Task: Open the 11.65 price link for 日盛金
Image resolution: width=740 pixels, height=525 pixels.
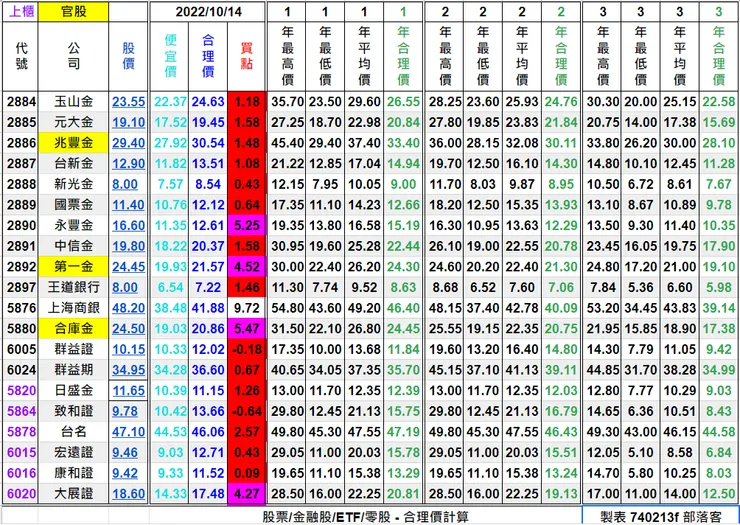Action: click(x=128, y=391)
